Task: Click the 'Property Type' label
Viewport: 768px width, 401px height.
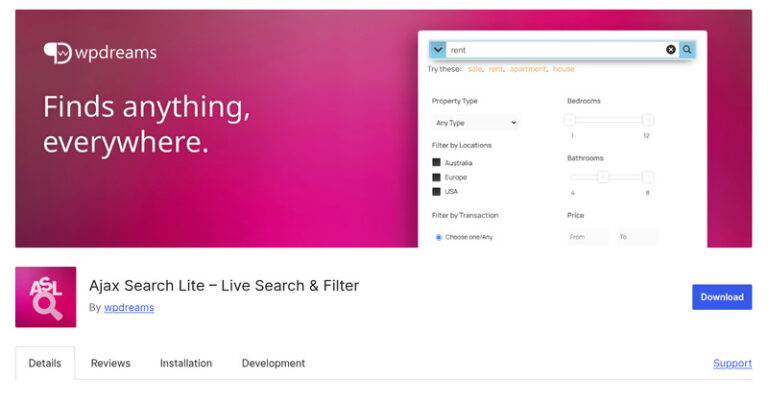Action: click(x=455, y=101)
